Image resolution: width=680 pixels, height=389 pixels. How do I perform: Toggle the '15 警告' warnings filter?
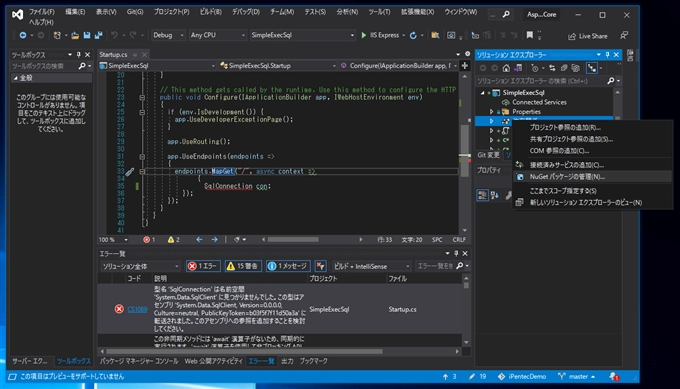pos(243,266)
